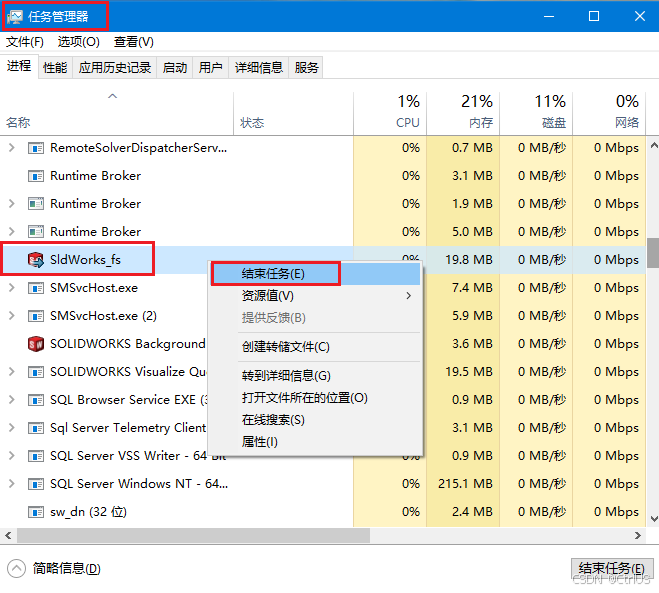Image resolution: width=659 pixels, height=593 pixels.
Task: Click the sw_dn (32 位) process icon
Action: tap(36, 512)
